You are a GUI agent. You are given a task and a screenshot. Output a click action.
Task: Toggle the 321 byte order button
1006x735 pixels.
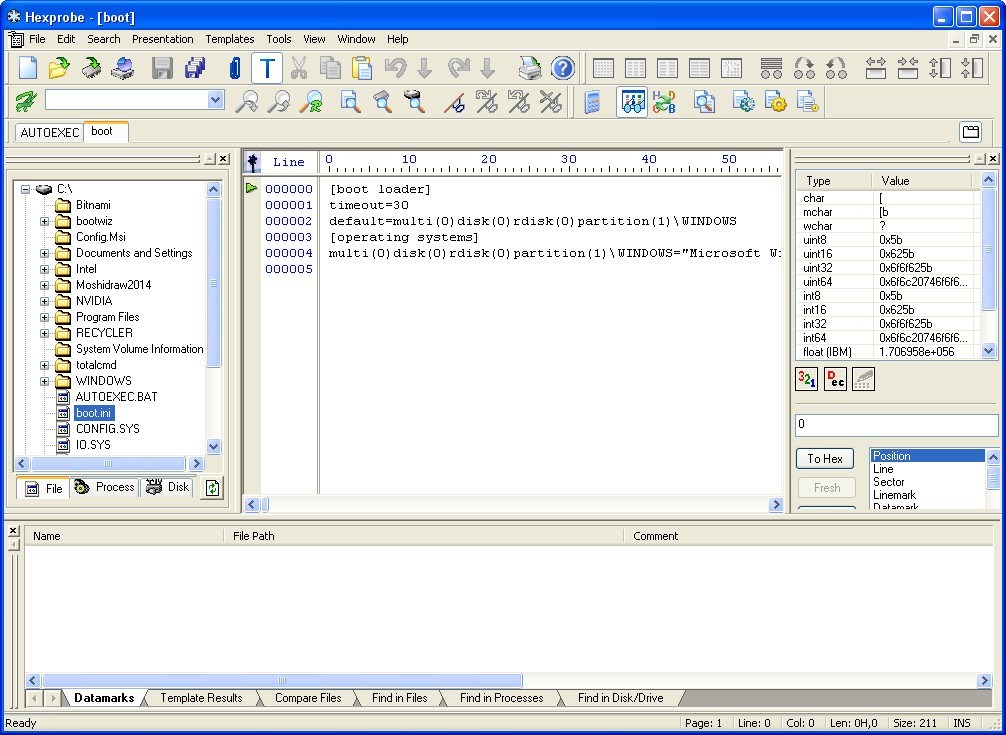pyautogui.click(x=806, y=379)
